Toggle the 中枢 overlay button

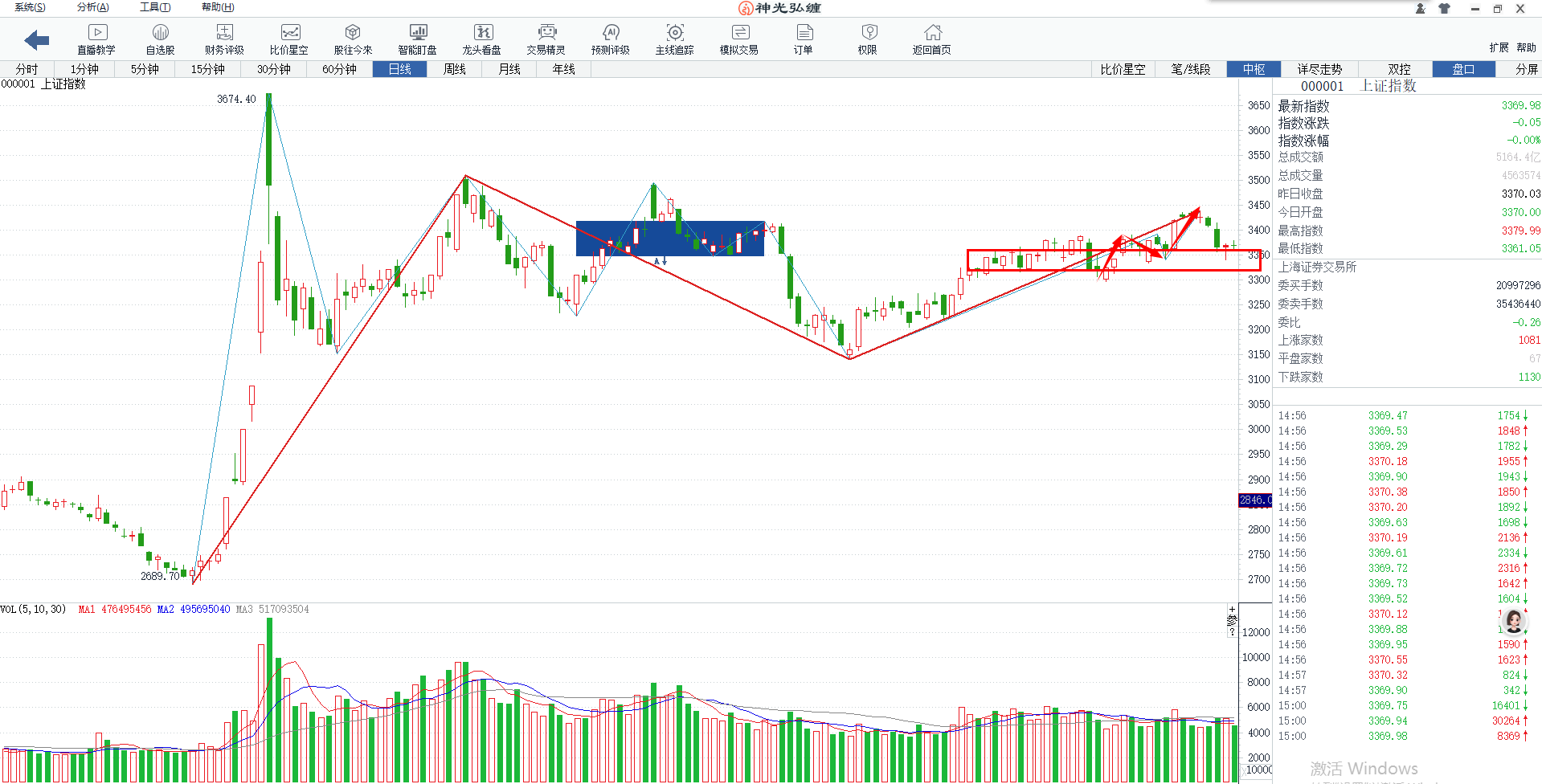pos(1254,69)
